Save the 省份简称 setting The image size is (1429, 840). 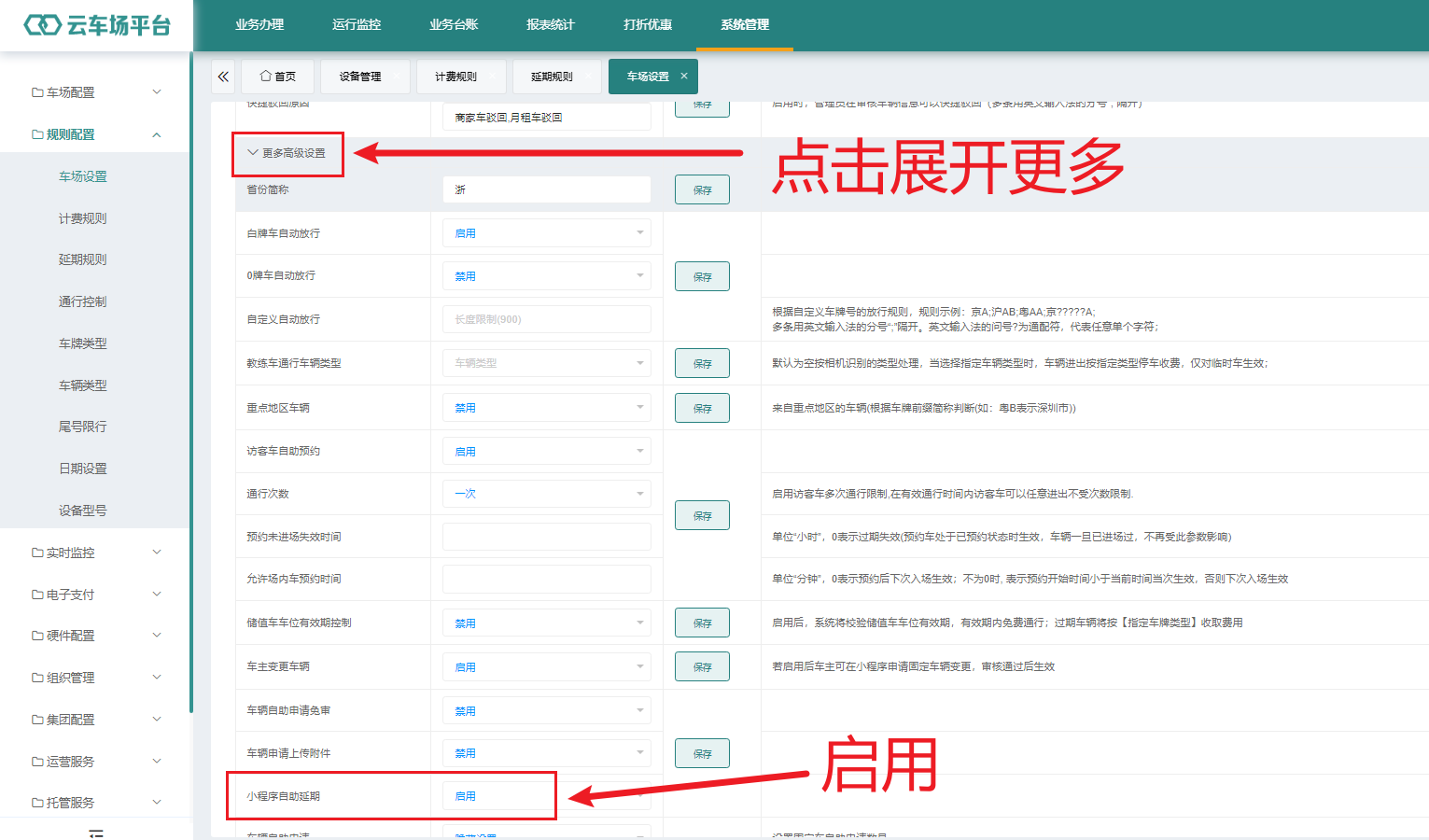click(702, 189)
